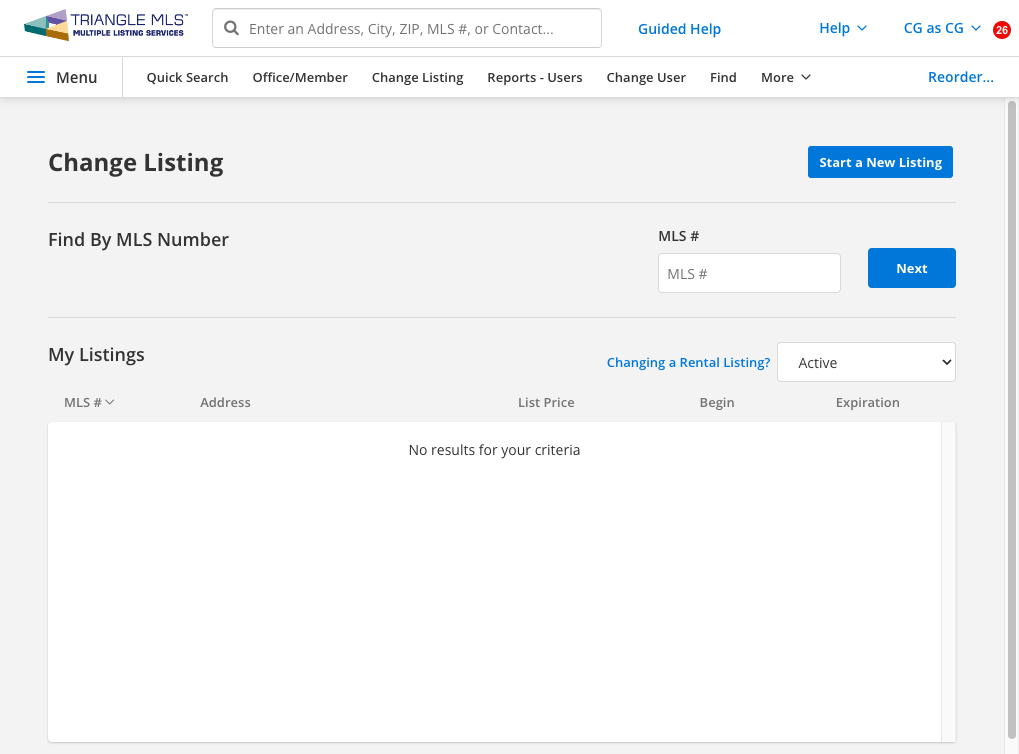
Task: Open the Office/Member menu item
Action: pyautogui.click(x=300, y=77)
